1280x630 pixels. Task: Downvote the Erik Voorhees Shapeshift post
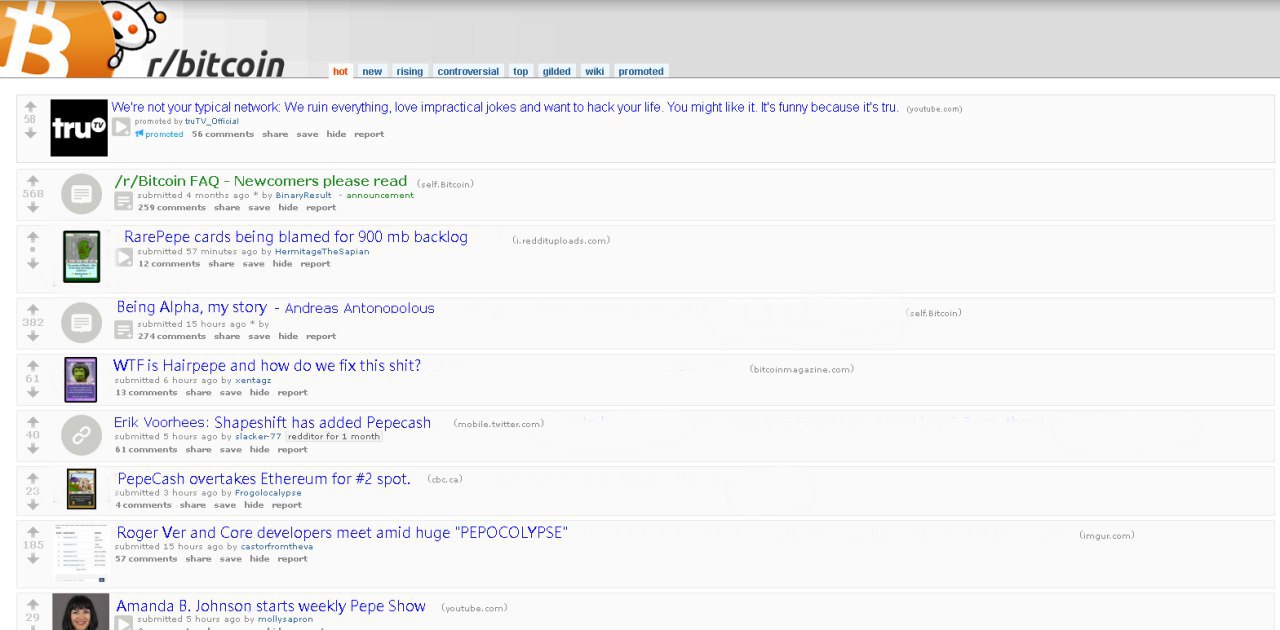[33, 448]
